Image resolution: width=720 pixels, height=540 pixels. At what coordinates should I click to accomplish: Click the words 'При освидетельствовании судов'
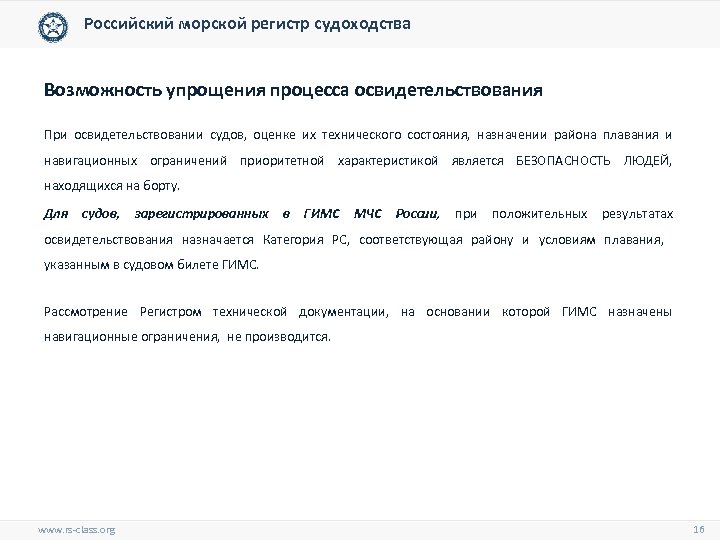tap(145, 135)
